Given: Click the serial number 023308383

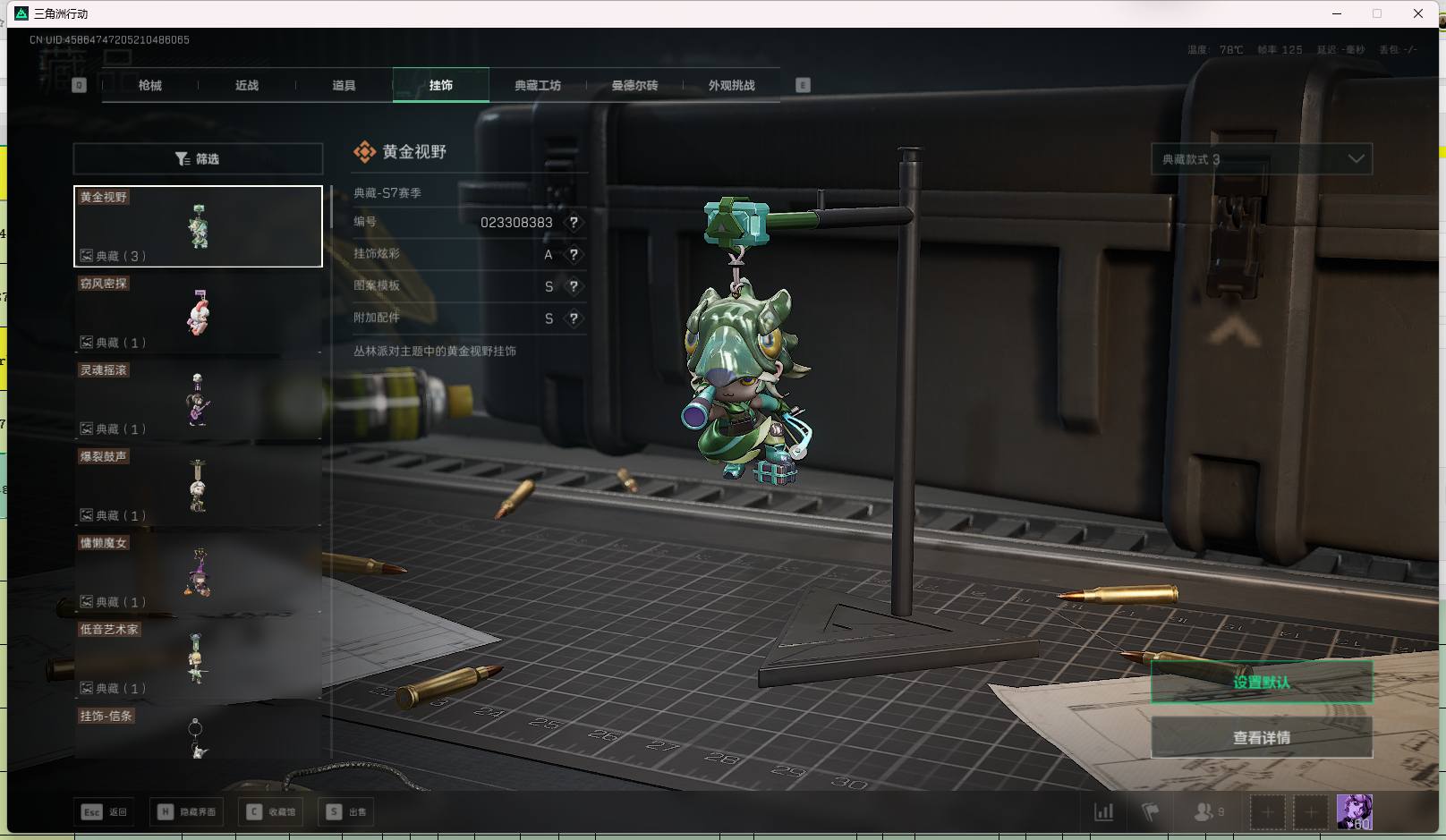Looking at the screenshot, I should (x=516, y=222).
